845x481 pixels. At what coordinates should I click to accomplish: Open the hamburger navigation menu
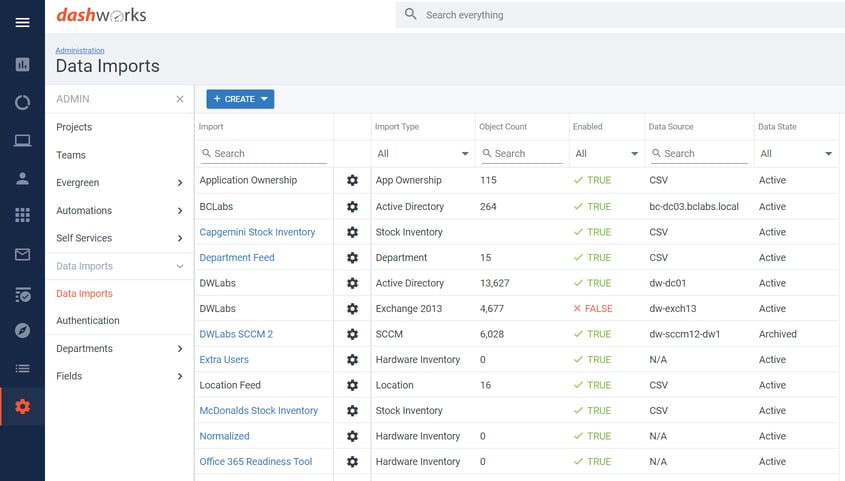22,22
